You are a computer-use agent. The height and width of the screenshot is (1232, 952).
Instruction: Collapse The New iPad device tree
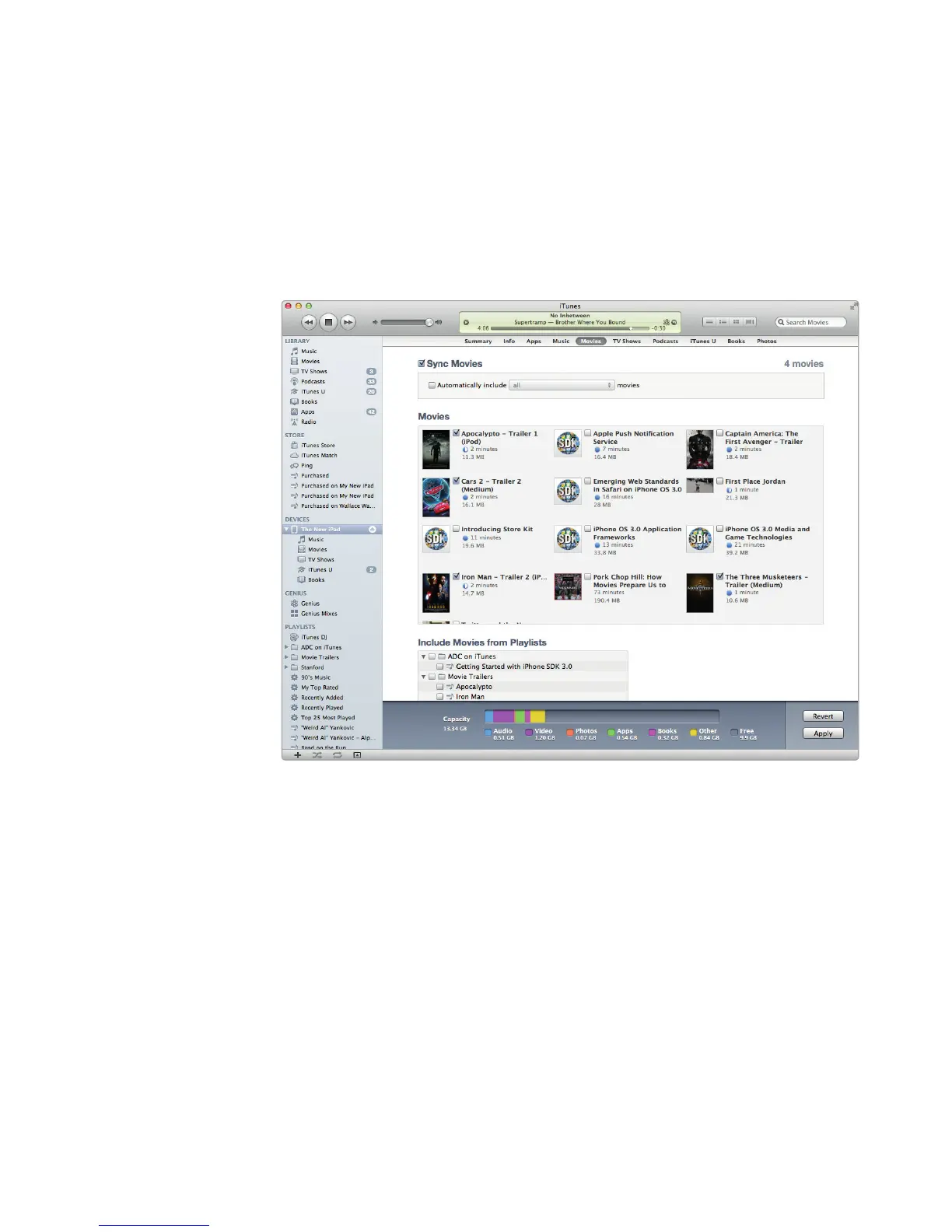pyautogui.click(x=286, y=530)
